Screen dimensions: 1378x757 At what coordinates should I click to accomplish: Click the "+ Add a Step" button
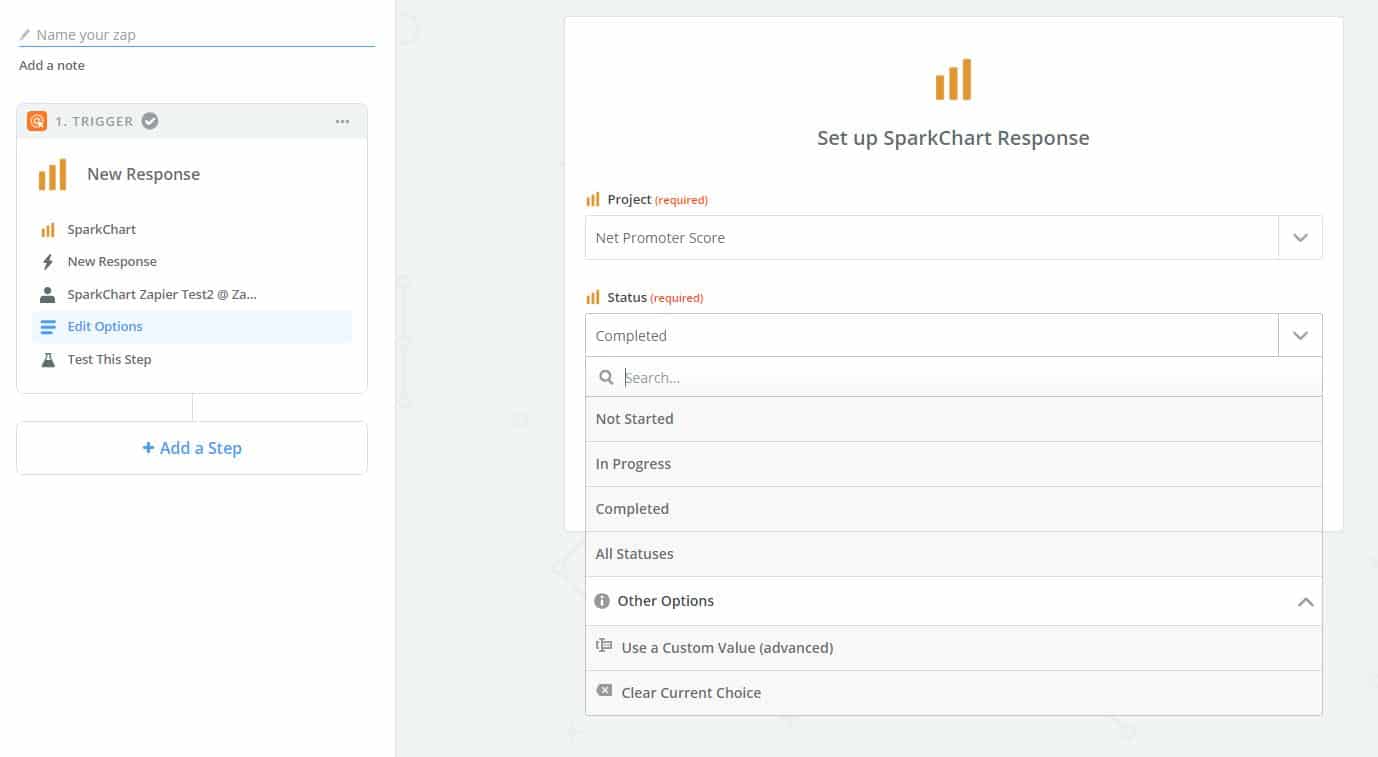(191, 447)
